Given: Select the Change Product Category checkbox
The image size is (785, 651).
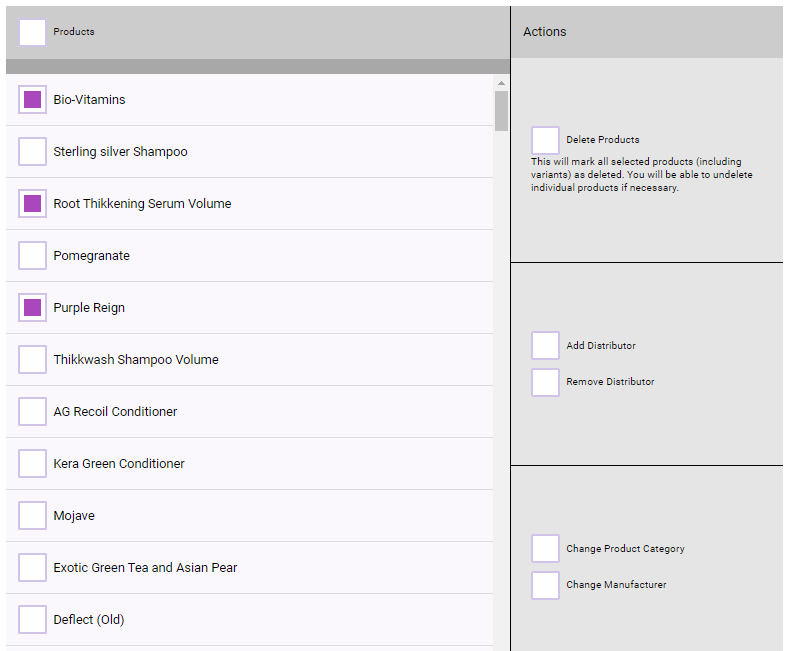Looking at the screenshot, I should click(x=545, y=549).
